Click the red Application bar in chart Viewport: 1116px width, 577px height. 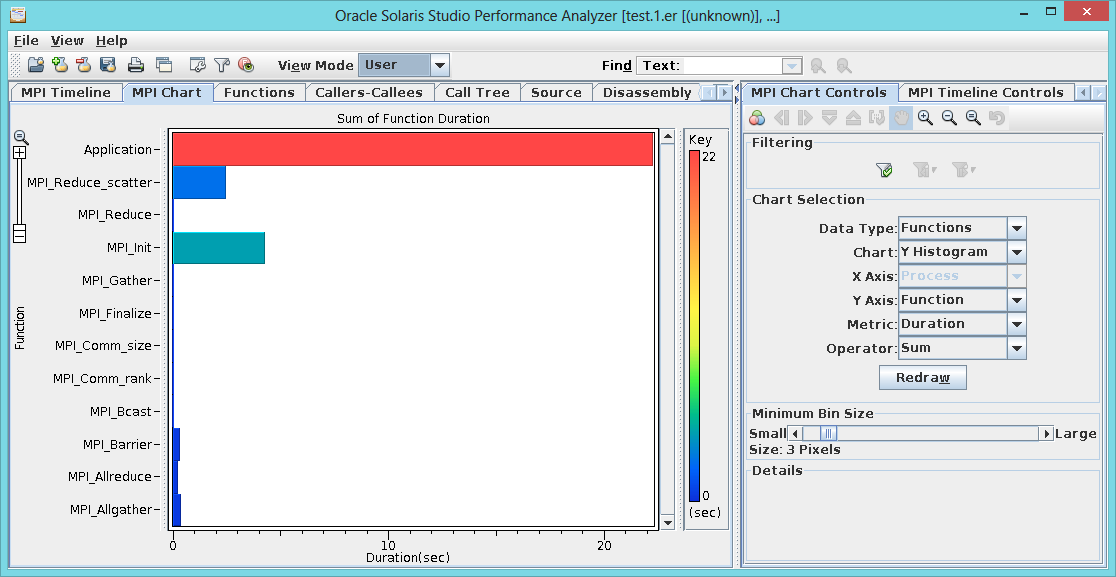(413, 149)
